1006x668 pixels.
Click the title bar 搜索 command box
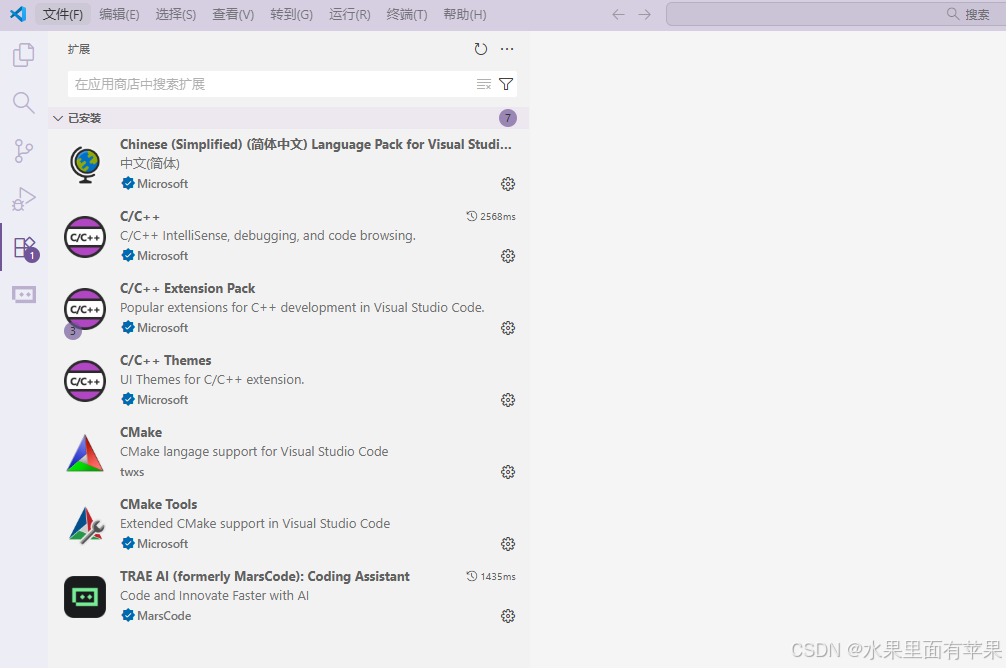[x=835, y=14]
